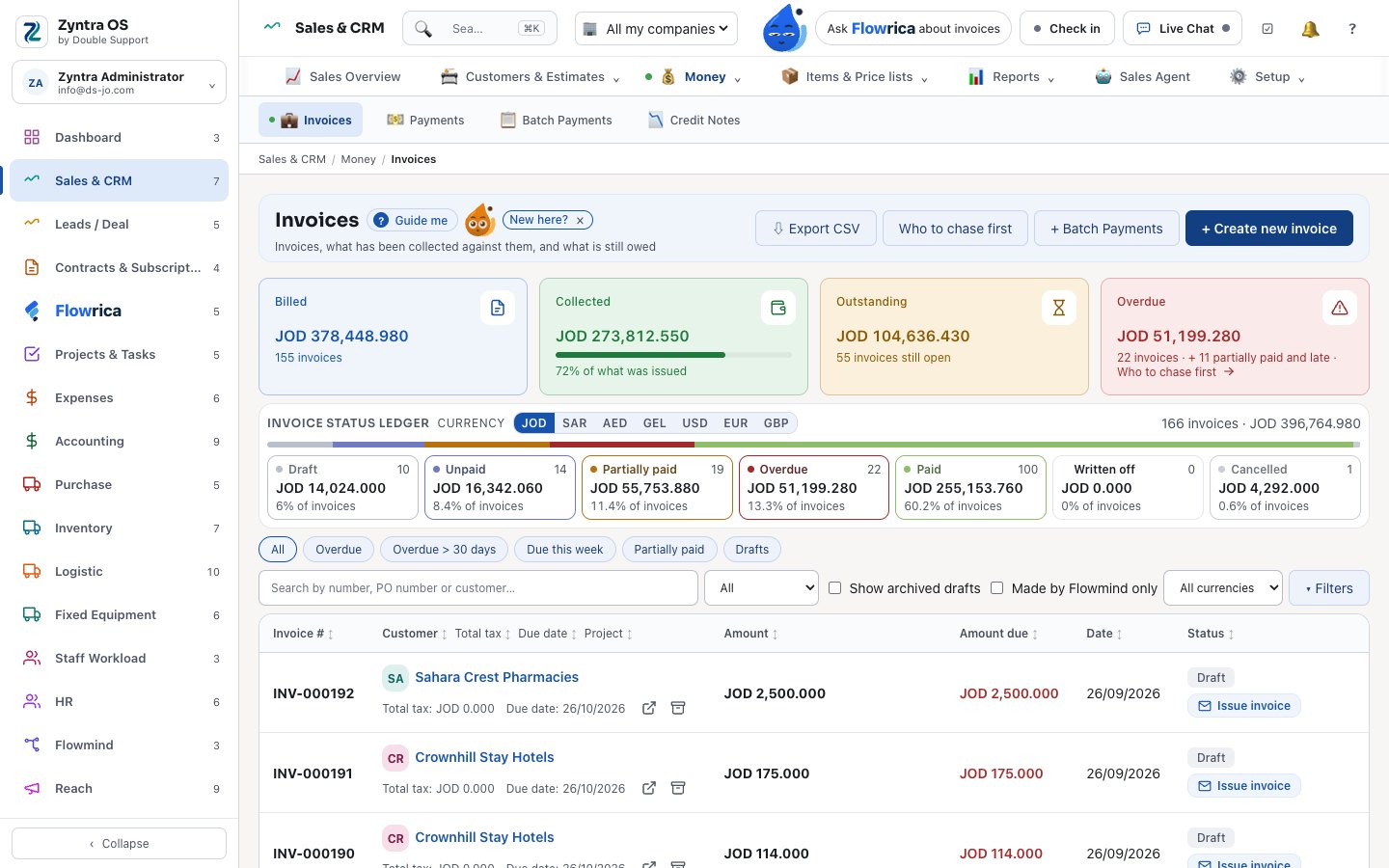The height and width of the screenshot is (868, 1389).
Task: Open Flowmind from the sidebar
Action: click(x=120, y=745)
